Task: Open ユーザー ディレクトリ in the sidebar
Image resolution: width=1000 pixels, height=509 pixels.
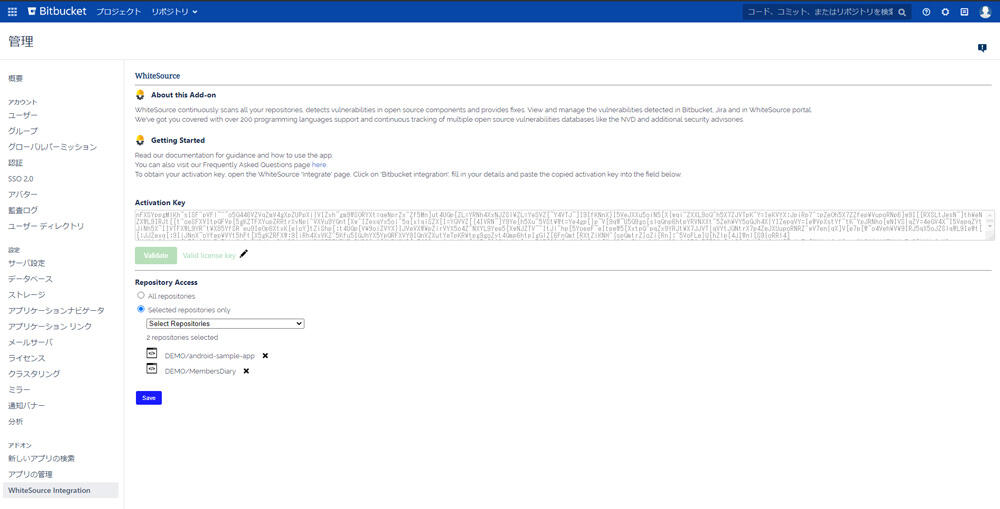Action: coord(46,226)
